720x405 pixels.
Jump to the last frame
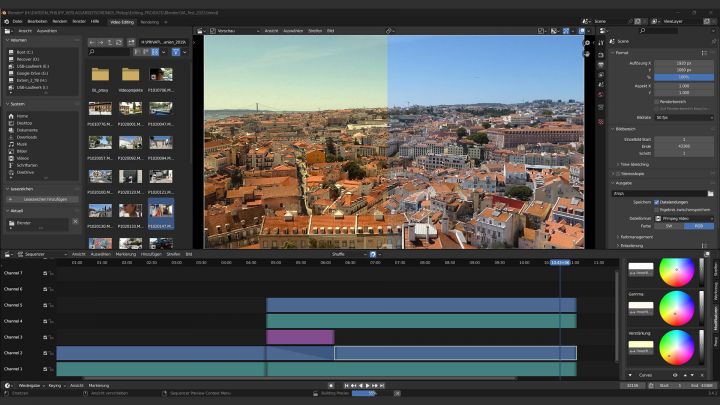pos(382,386)
